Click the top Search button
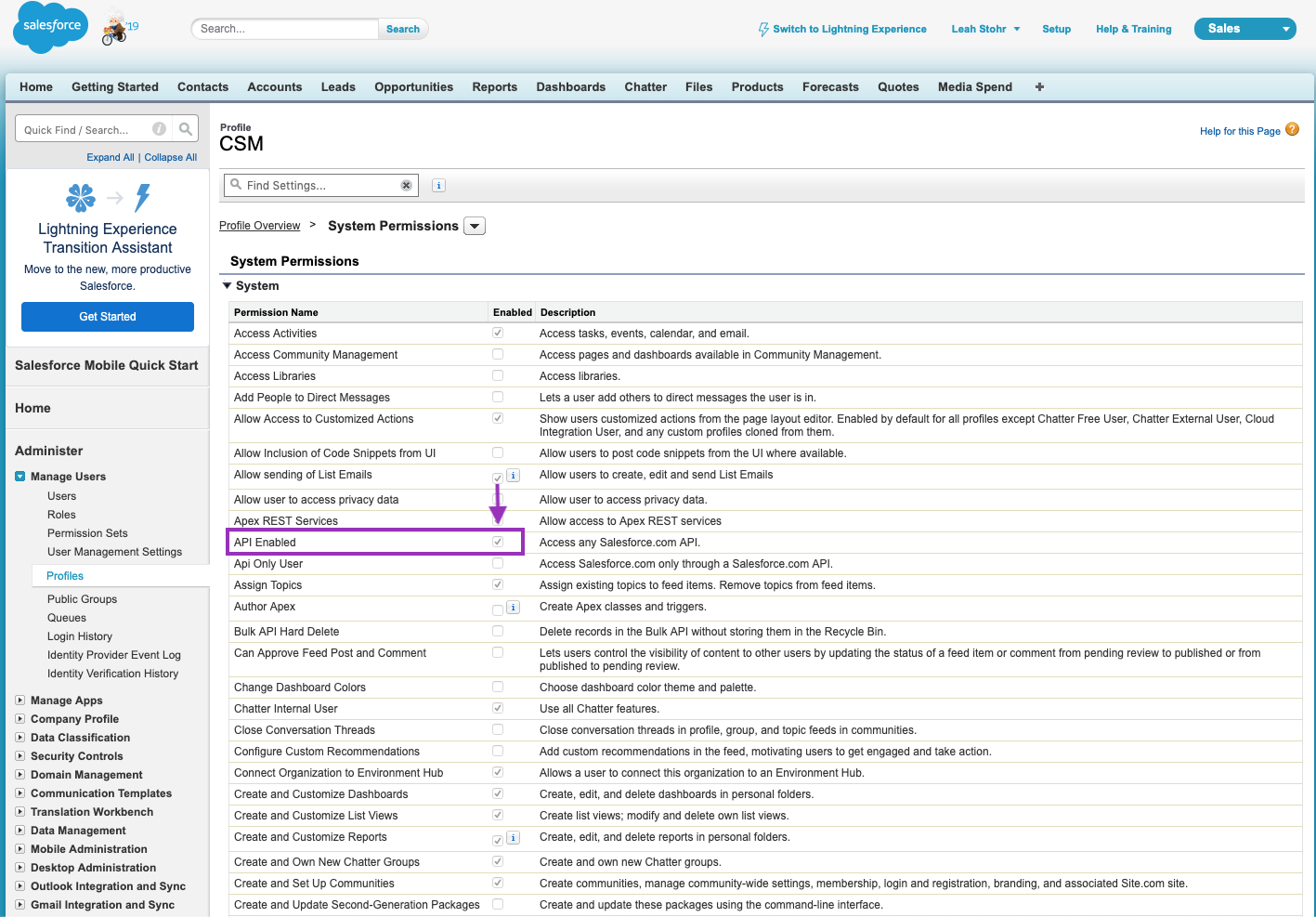Screen dimensions: 1316x917 click(x=403, y=29)
